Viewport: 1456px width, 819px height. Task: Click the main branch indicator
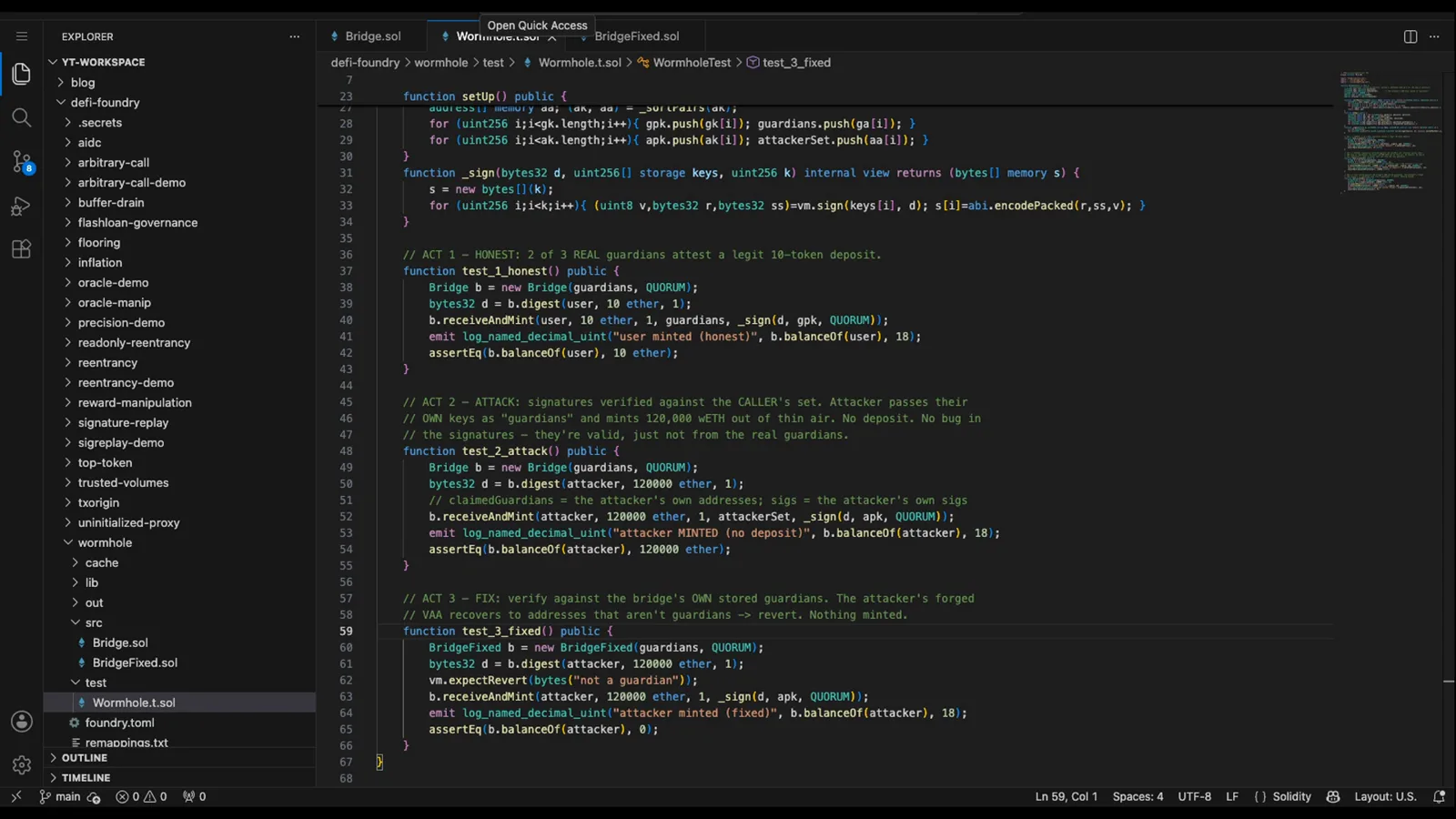(x=60, y=796)
